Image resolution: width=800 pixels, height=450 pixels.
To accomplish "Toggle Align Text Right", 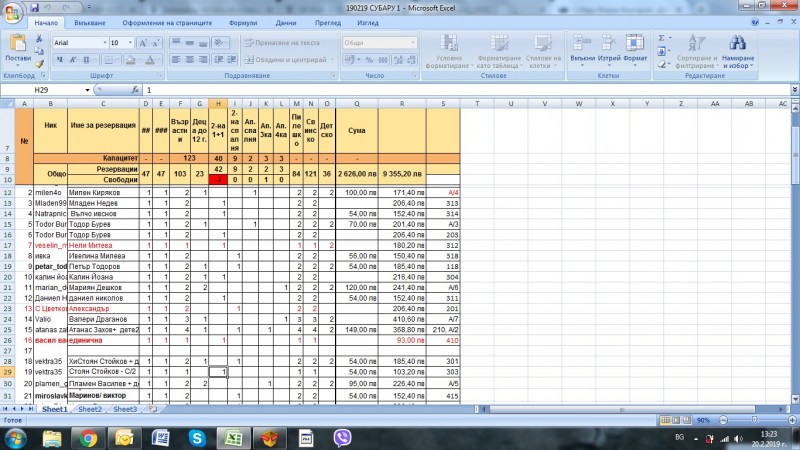I will click(203, 60).
